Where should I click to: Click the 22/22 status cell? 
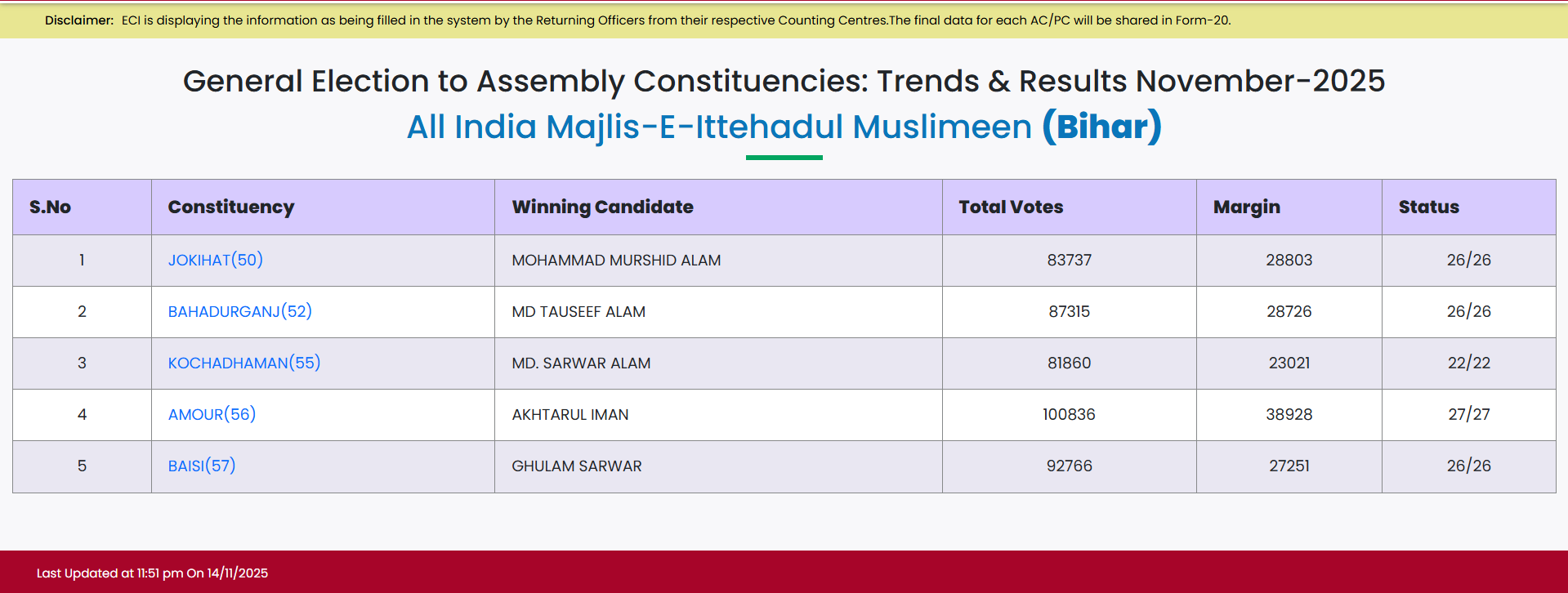point(1468,363)
